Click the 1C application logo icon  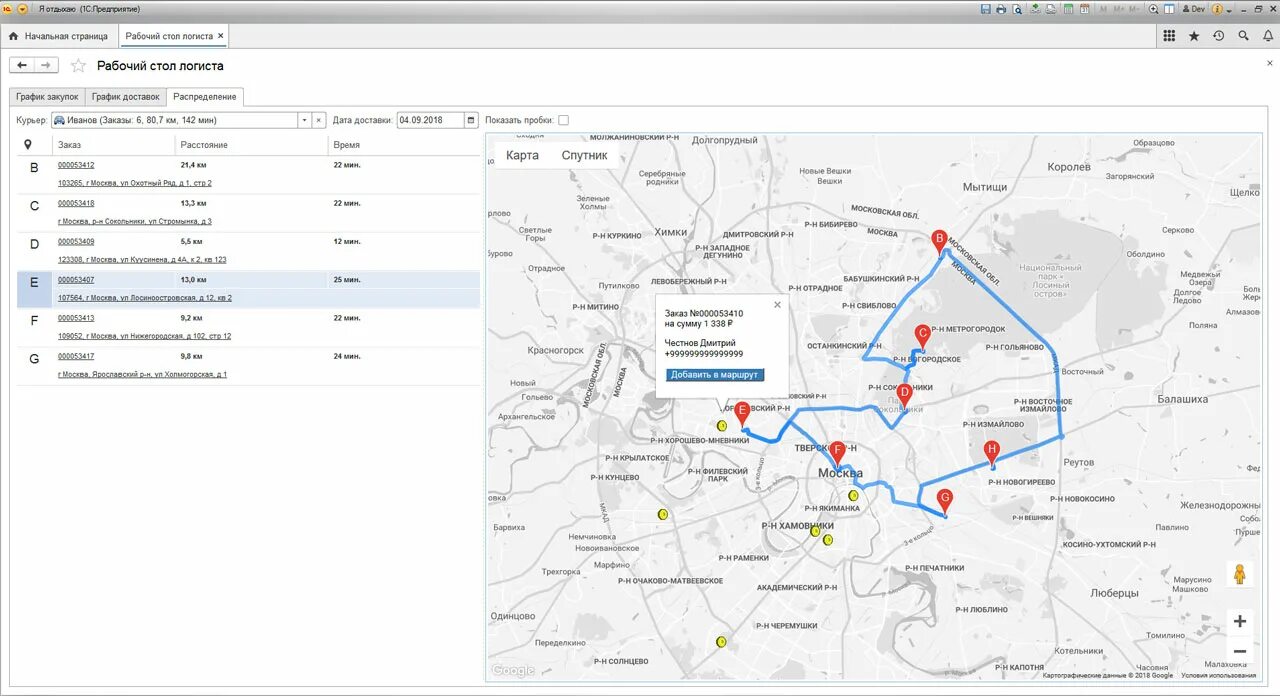click(x=8, y=9)
